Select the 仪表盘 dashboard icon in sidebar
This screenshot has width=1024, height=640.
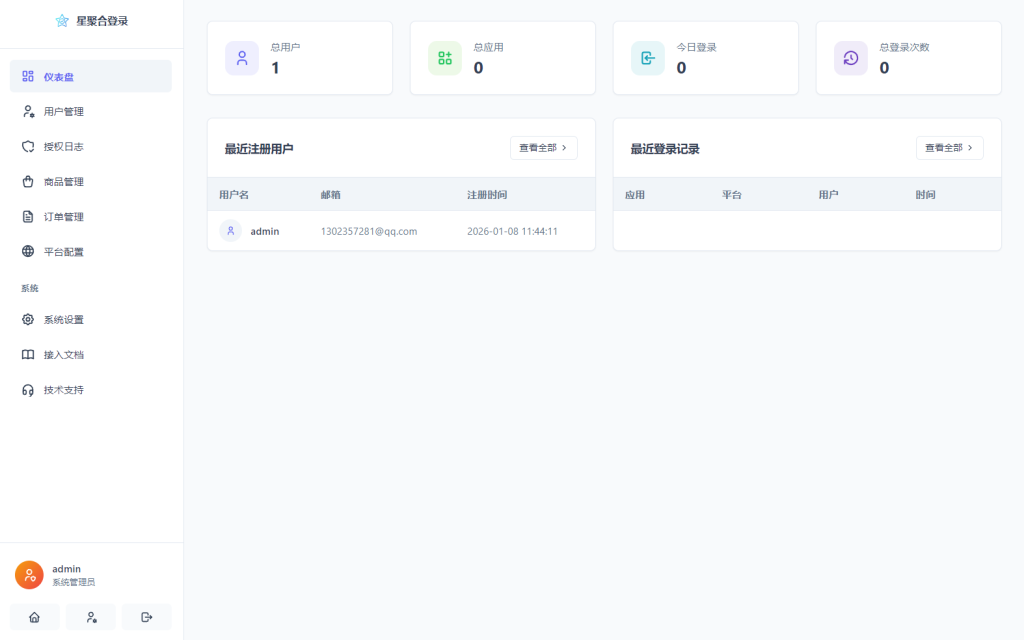tap(26, 76)
